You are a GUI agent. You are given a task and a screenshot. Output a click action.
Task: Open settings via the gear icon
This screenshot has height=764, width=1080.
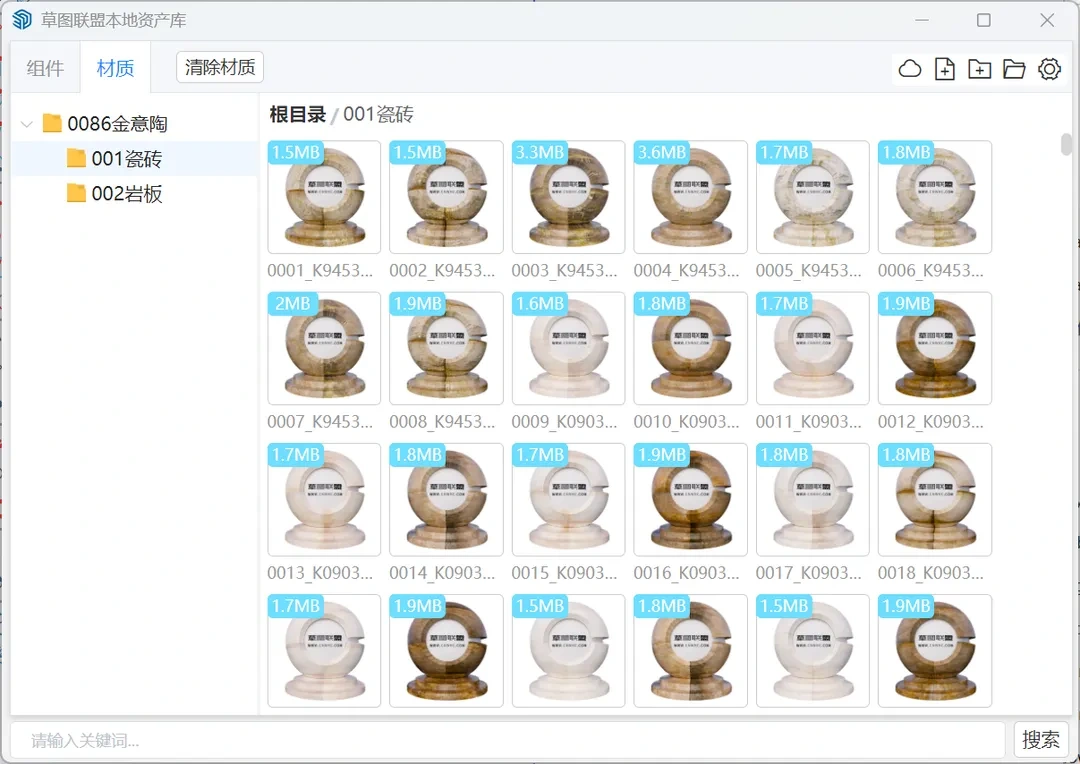coord(1049,69)
